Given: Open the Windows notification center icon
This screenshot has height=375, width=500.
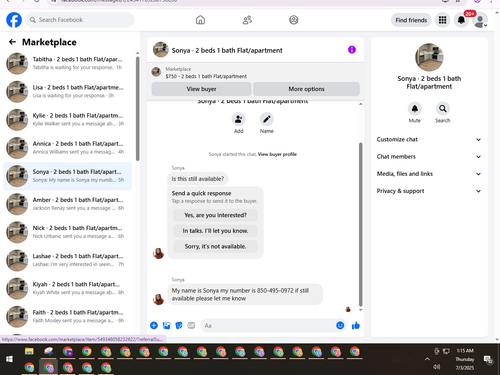Looking at the screenshot, I should tap(488, 359).
